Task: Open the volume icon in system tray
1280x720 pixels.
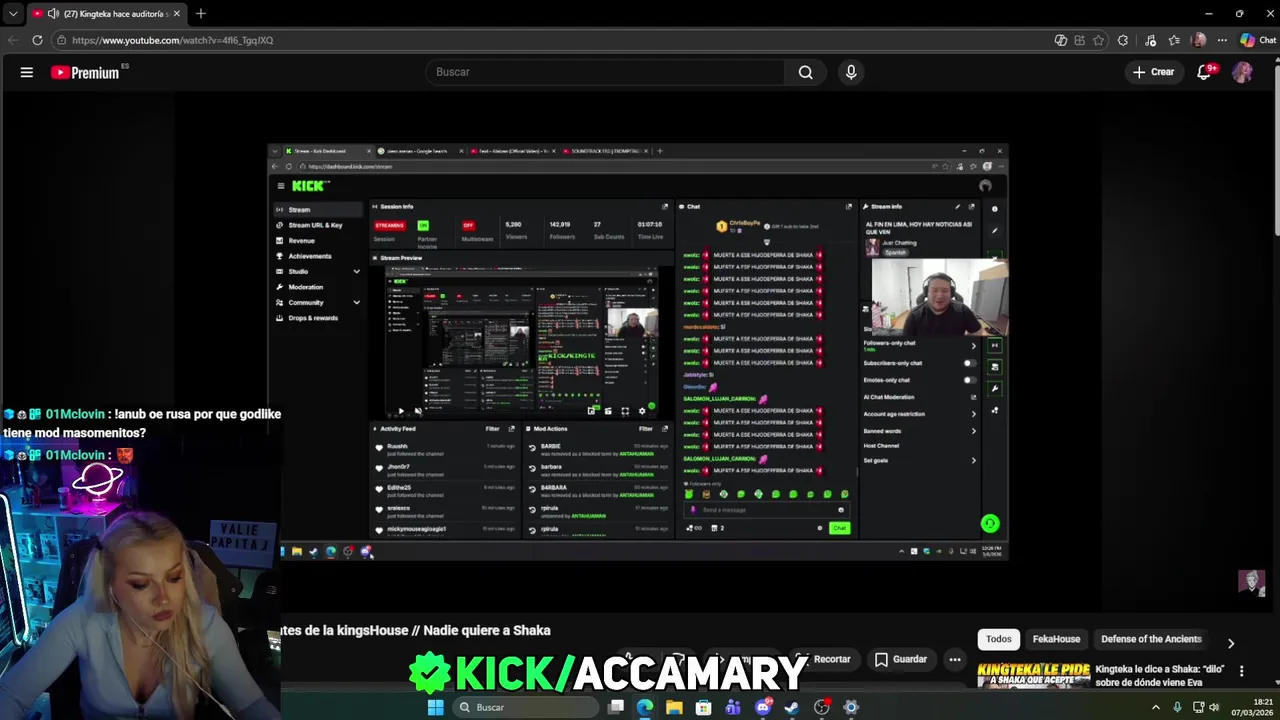Action: pos(1214,707)
